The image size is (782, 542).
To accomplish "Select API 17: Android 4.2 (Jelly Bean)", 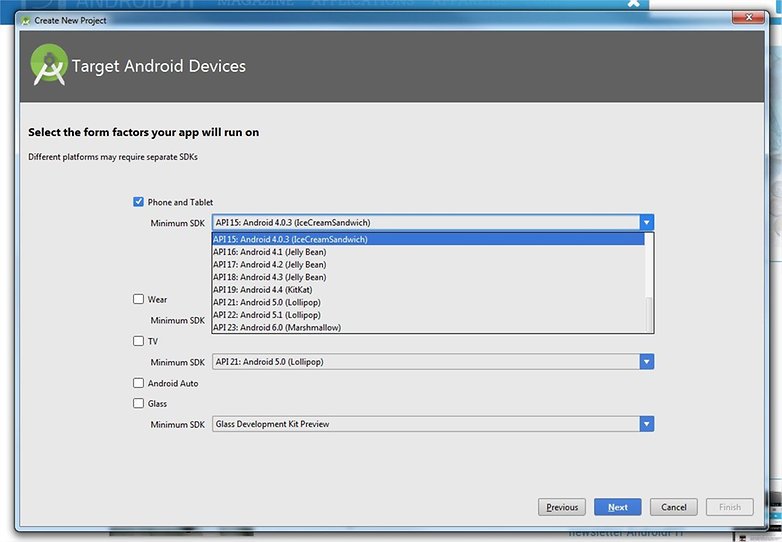I will tap(428, 264).
